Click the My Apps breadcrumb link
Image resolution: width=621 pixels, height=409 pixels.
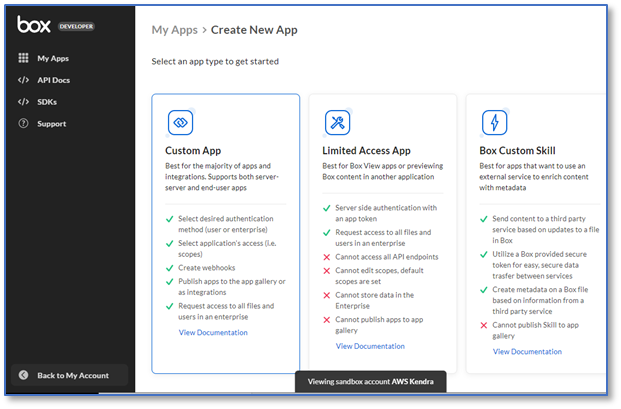(x=175, y=30)
